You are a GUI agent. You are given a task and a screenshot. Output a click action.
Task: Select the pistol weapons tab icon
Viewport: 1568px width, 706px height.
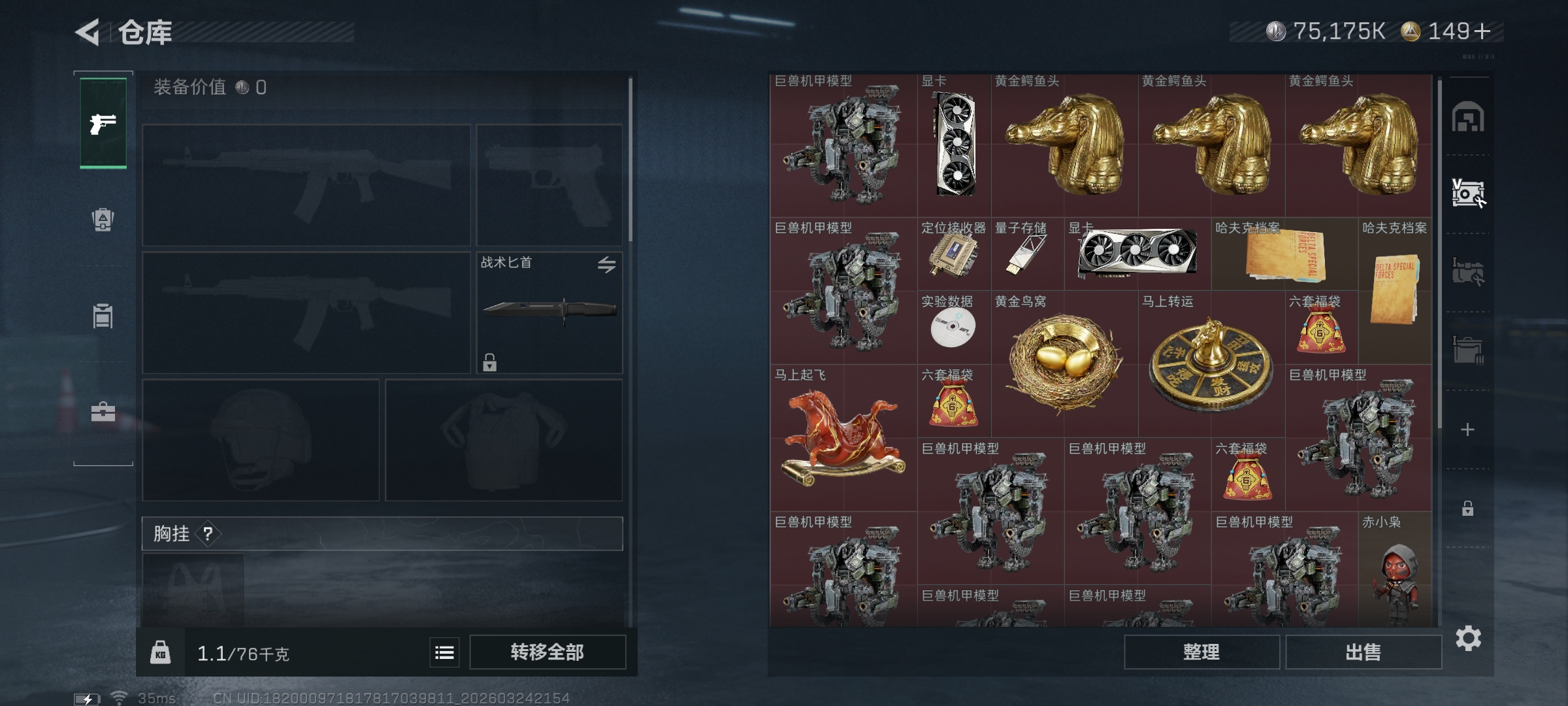103,123
